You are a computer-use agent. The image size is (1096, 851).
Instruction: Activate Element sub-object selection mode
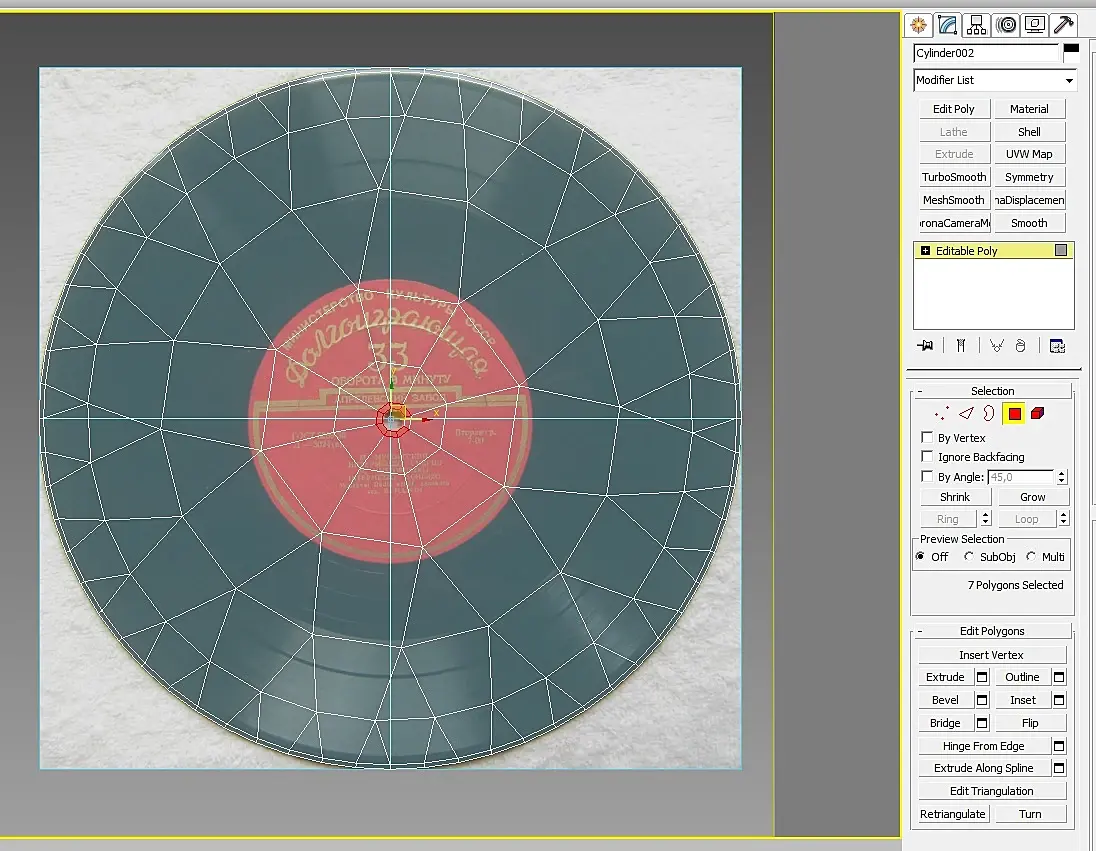[x=1038, y=414]
